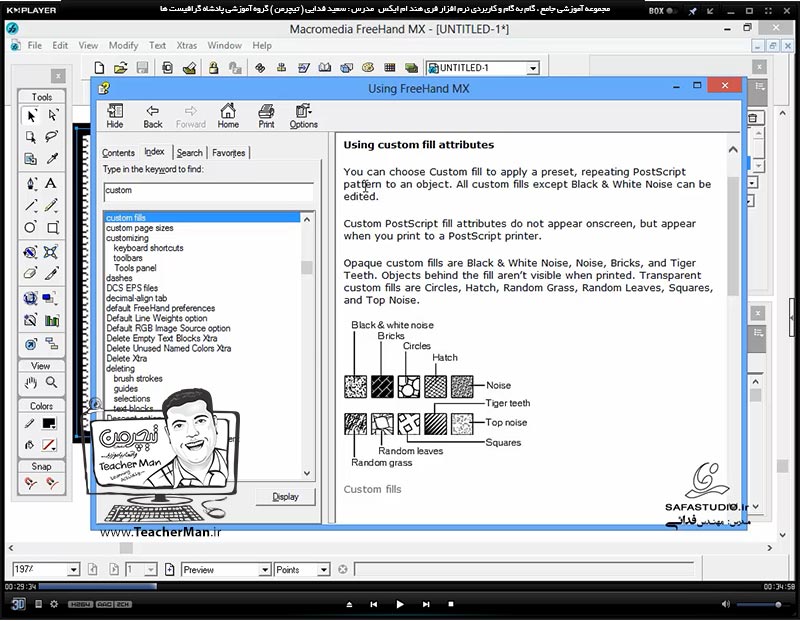Toggle KMPlayer pin on top
The image size is (800, 621).
[x=692, y=11]
